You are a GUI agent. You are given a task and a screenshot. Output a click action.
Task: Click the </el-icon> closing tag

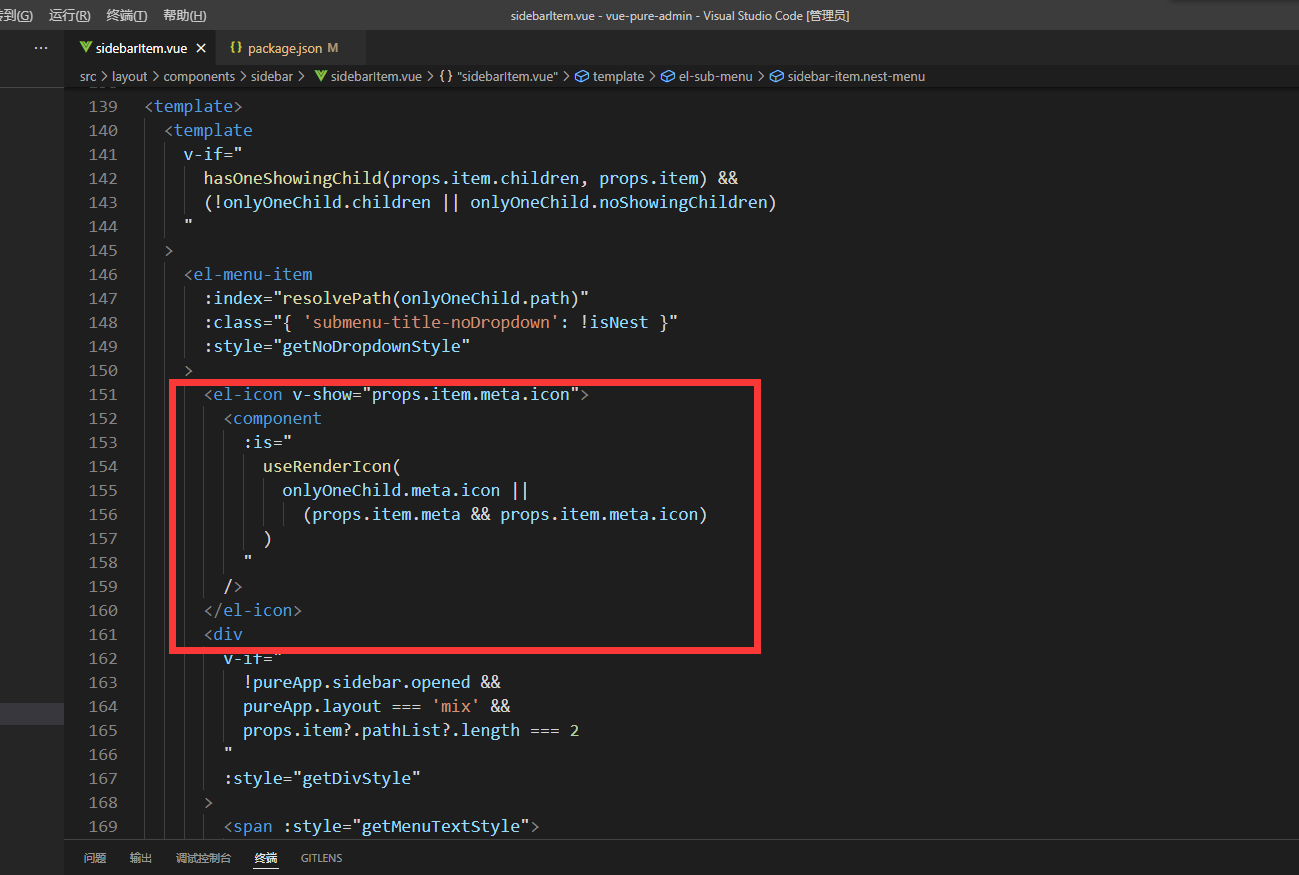253,610
